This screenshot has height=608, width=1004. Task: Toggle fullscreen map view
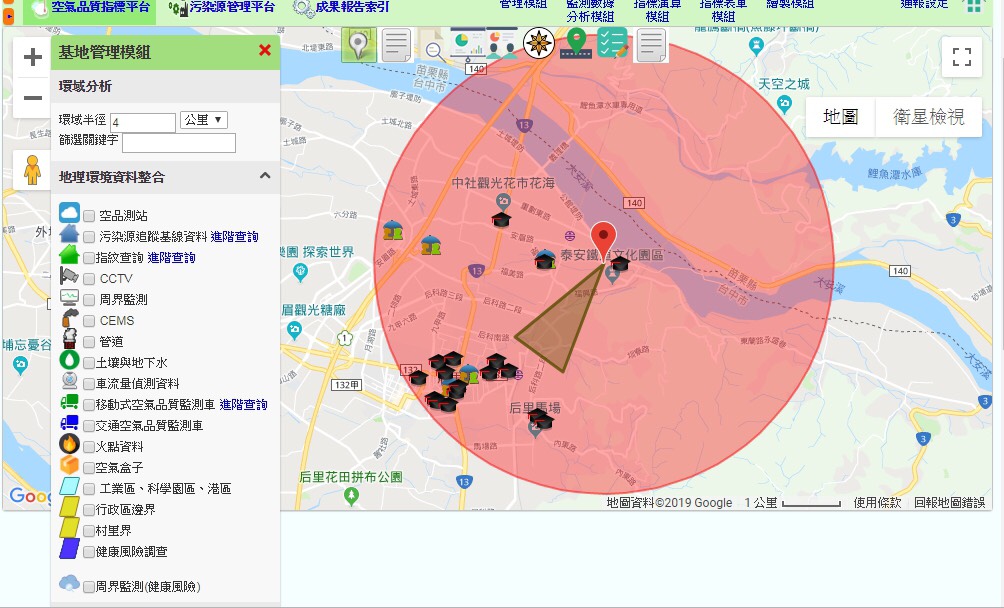point(962,57)
